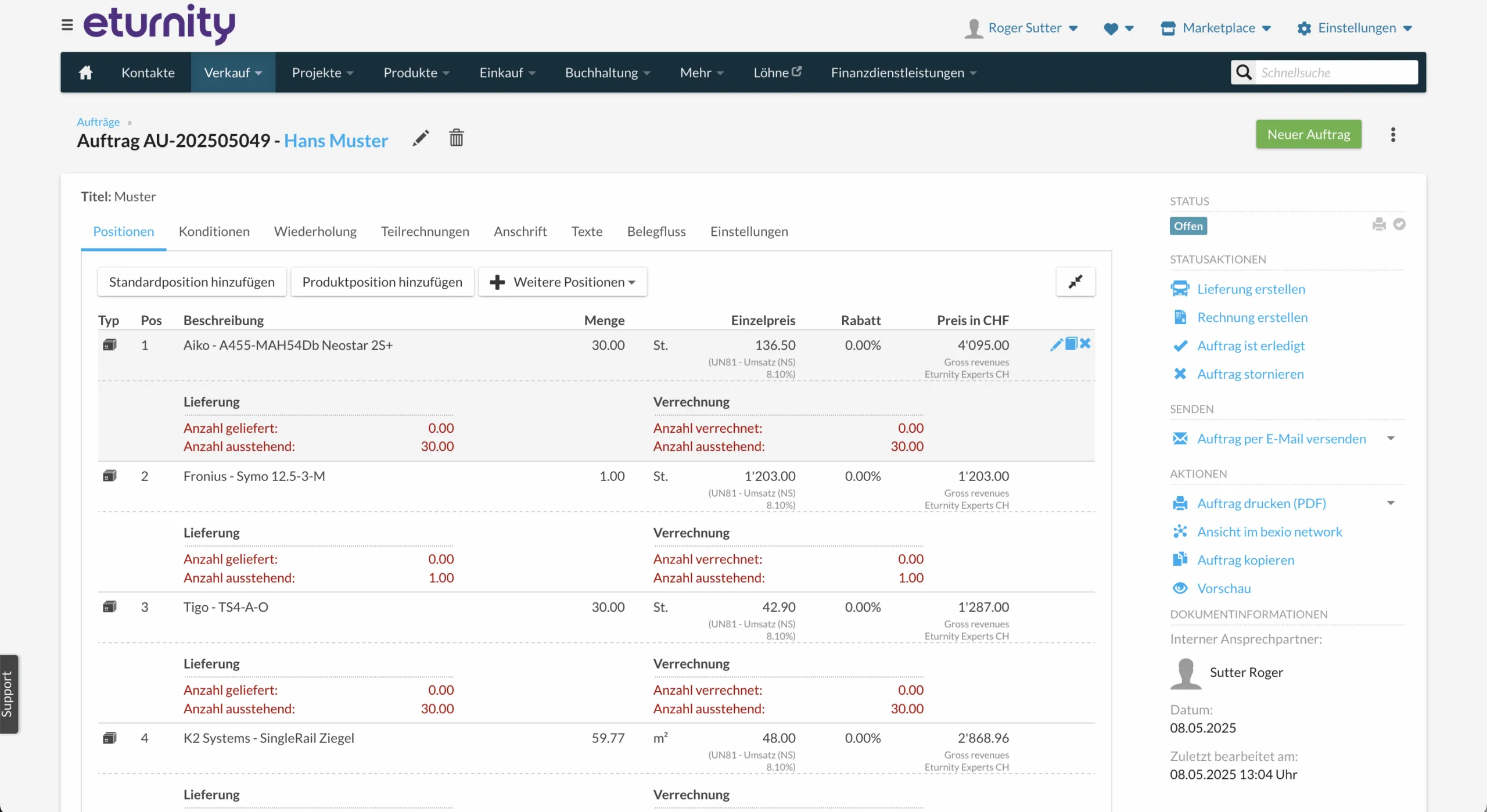The width and height of the screenshot is (1487, 812).
Task: Switch to the Teilrechnungen tab
Action: click(425, 231)
